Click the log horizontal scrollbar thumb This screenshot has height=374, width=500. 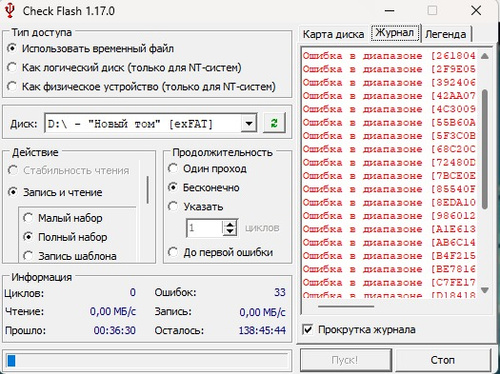coord(346,306)
